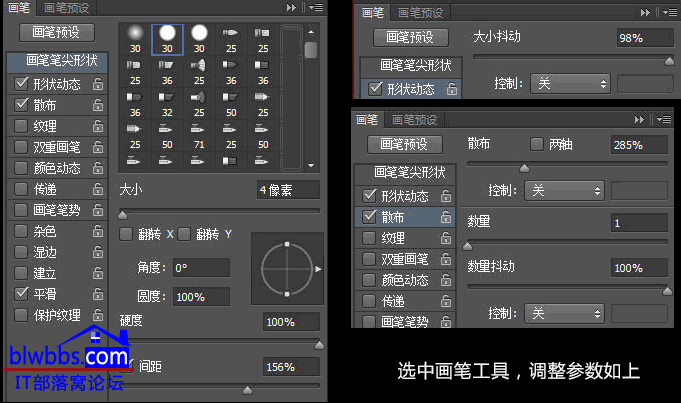681x403 pixels.
Task: Open 控制 dropdown under 数量抖动
Action: pos(564,313)
